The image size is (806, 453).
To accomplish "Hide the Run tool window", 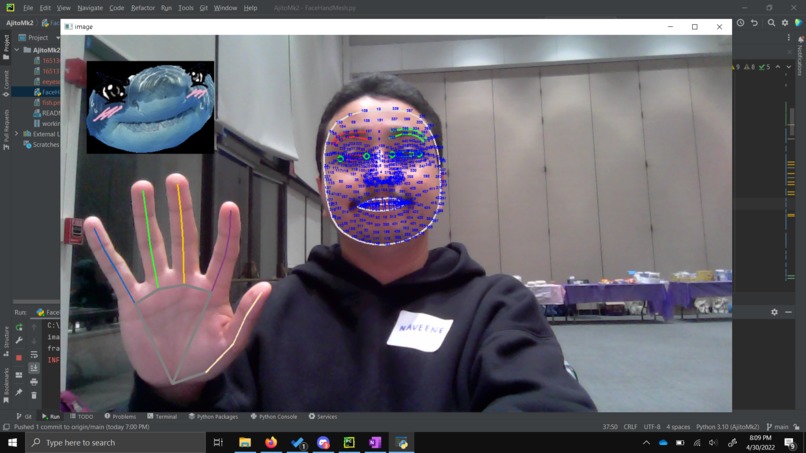I will point(788,312).
